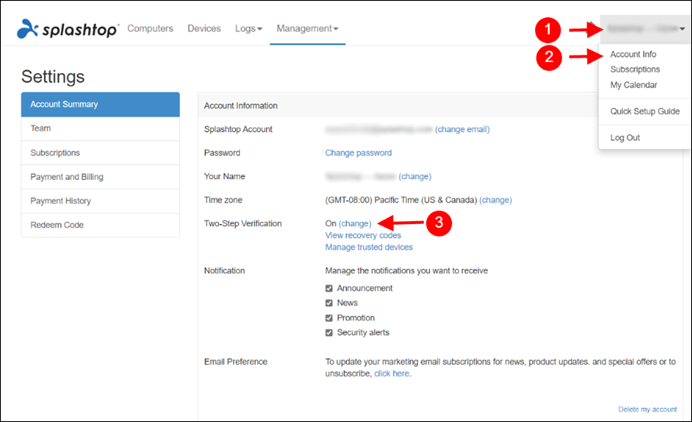This screenshot has height=422, width=692.
Task: Click change link next to Your Name
Action: [x=414, y=177]
